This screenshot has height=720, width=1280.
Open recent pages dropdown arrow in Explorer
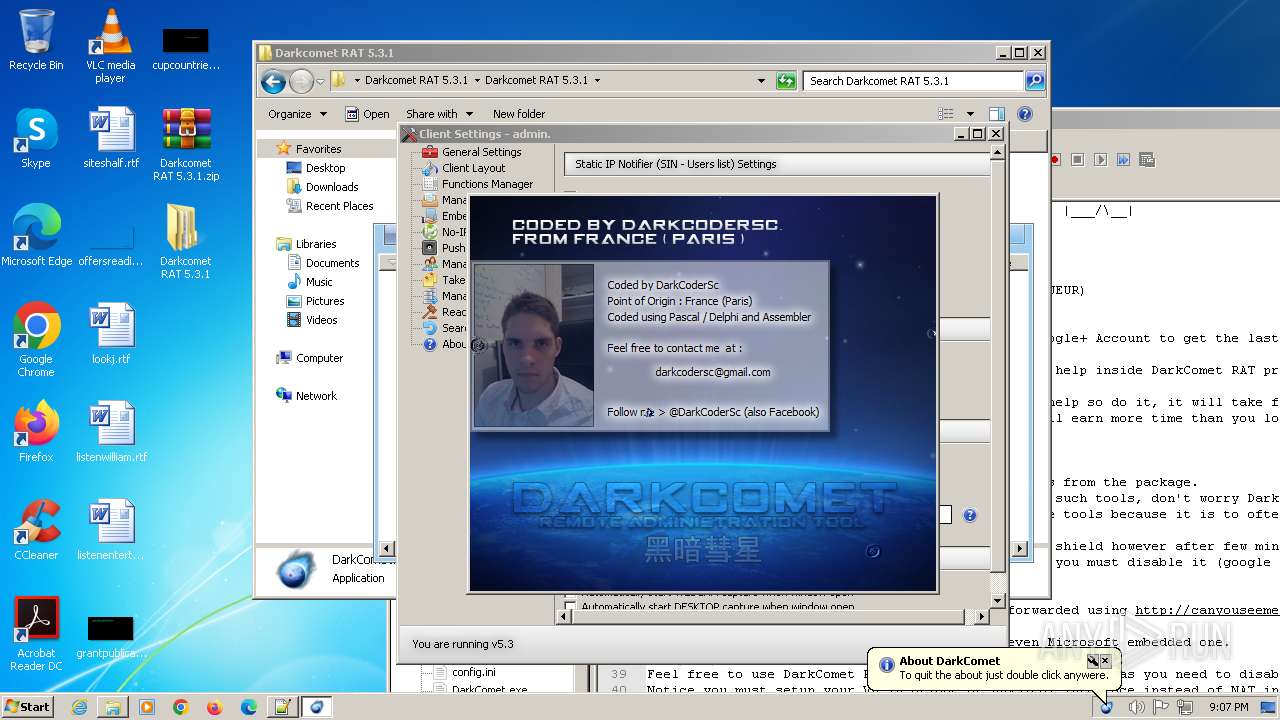point(321,81)
